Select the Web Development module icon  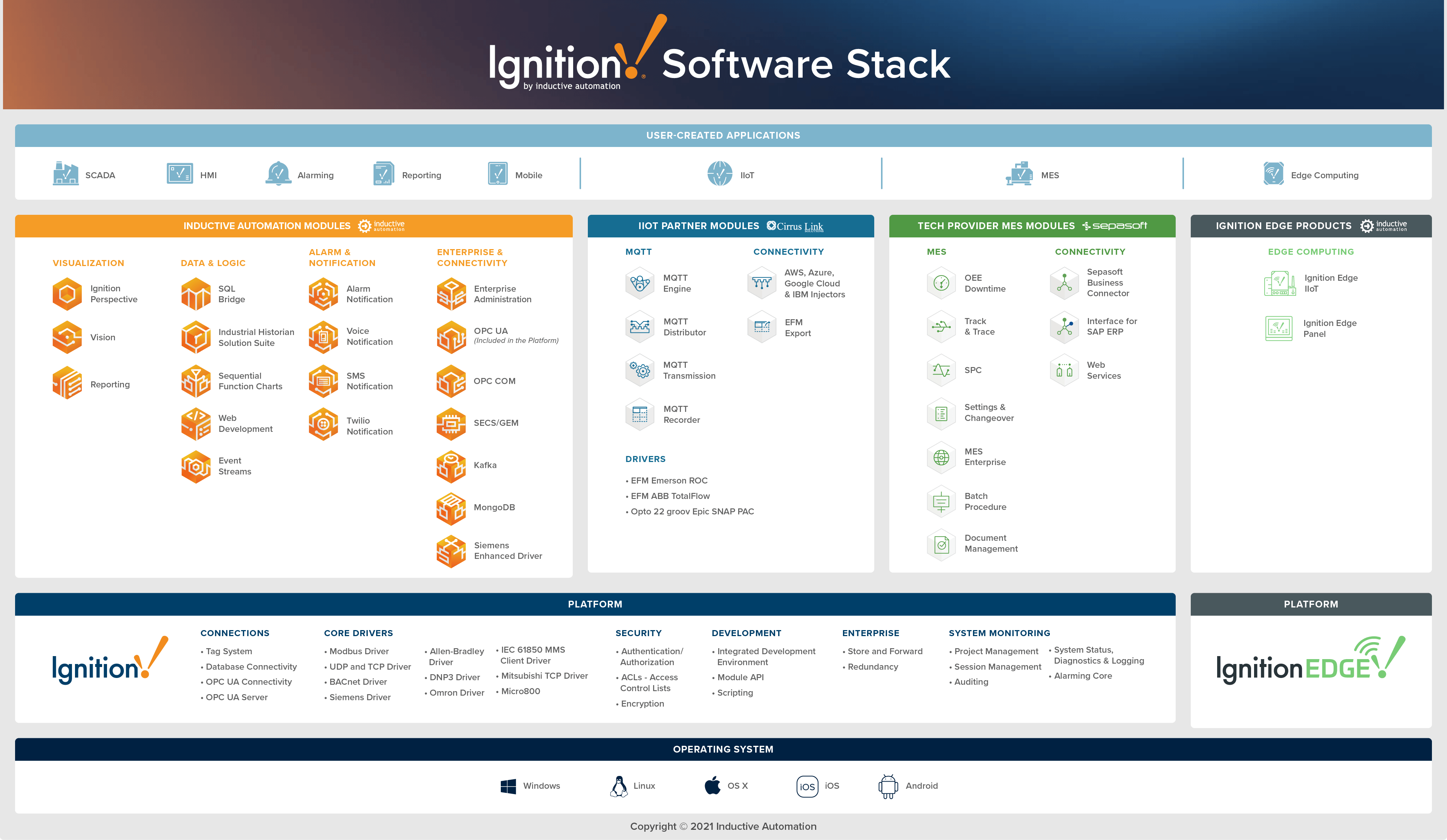point(196,424)
